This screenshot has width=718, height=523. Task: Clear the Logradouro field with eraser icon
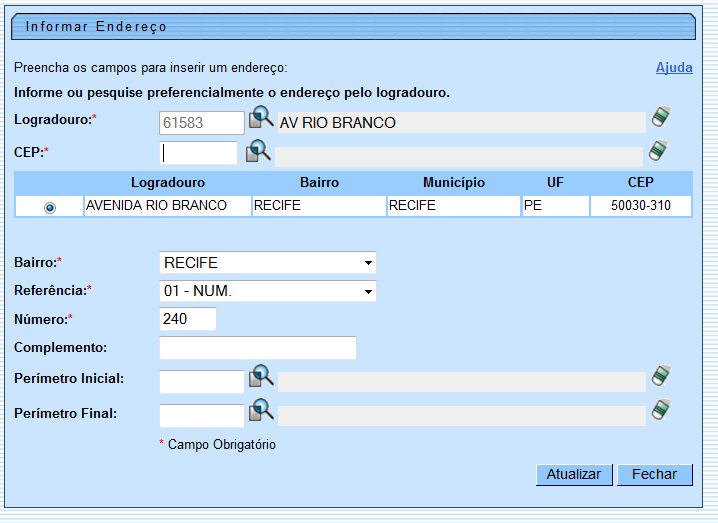(x=660, y=117)
